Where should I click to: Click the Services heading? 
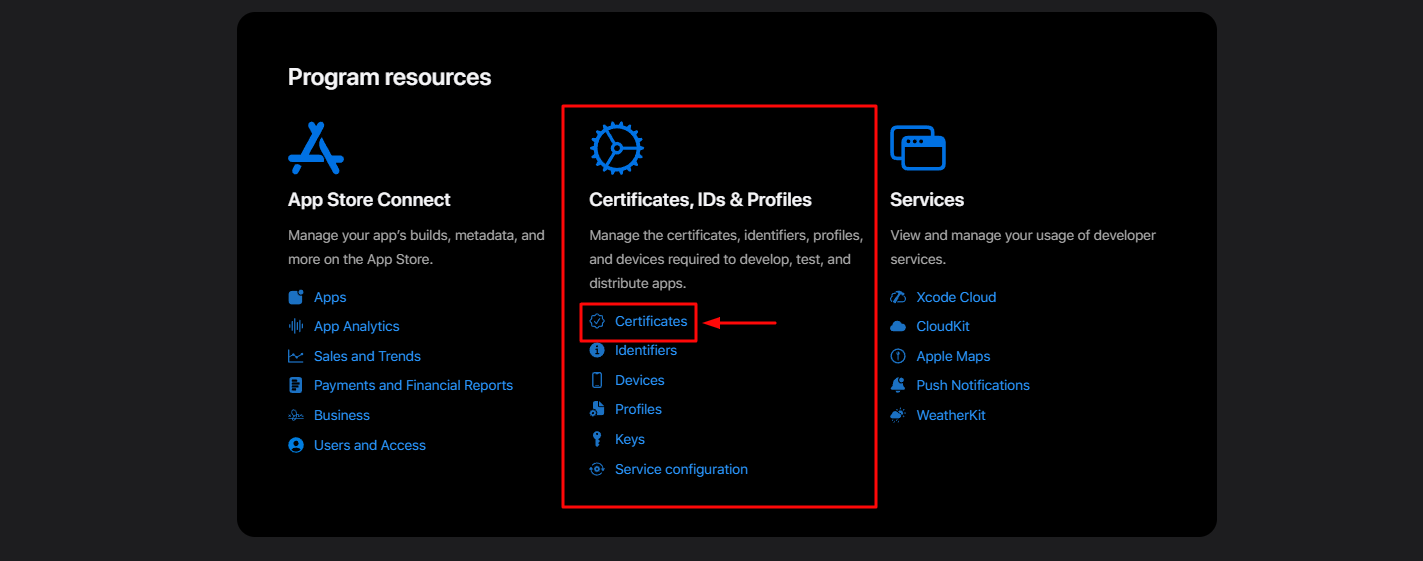click(927, 200)
